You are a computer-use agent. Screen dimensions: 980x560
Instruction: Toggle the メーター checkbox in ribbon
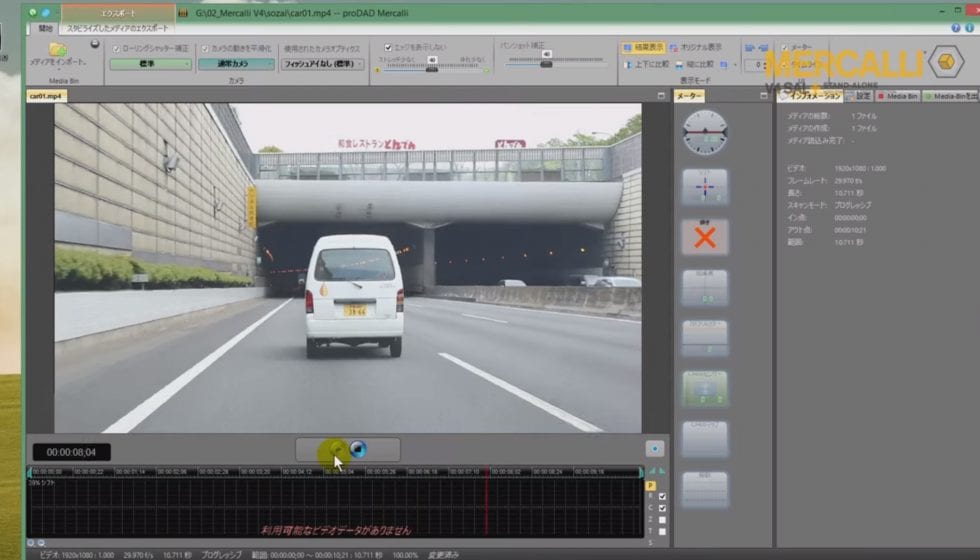784,48
